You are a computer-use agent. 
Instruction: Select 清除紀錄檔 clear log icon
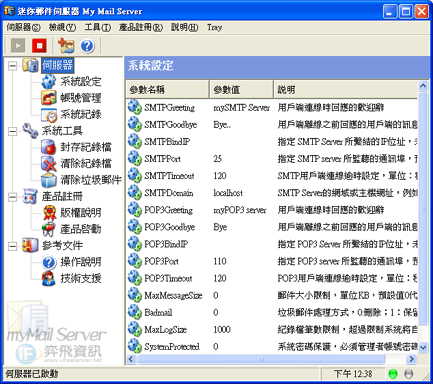[x=49, y=164]
